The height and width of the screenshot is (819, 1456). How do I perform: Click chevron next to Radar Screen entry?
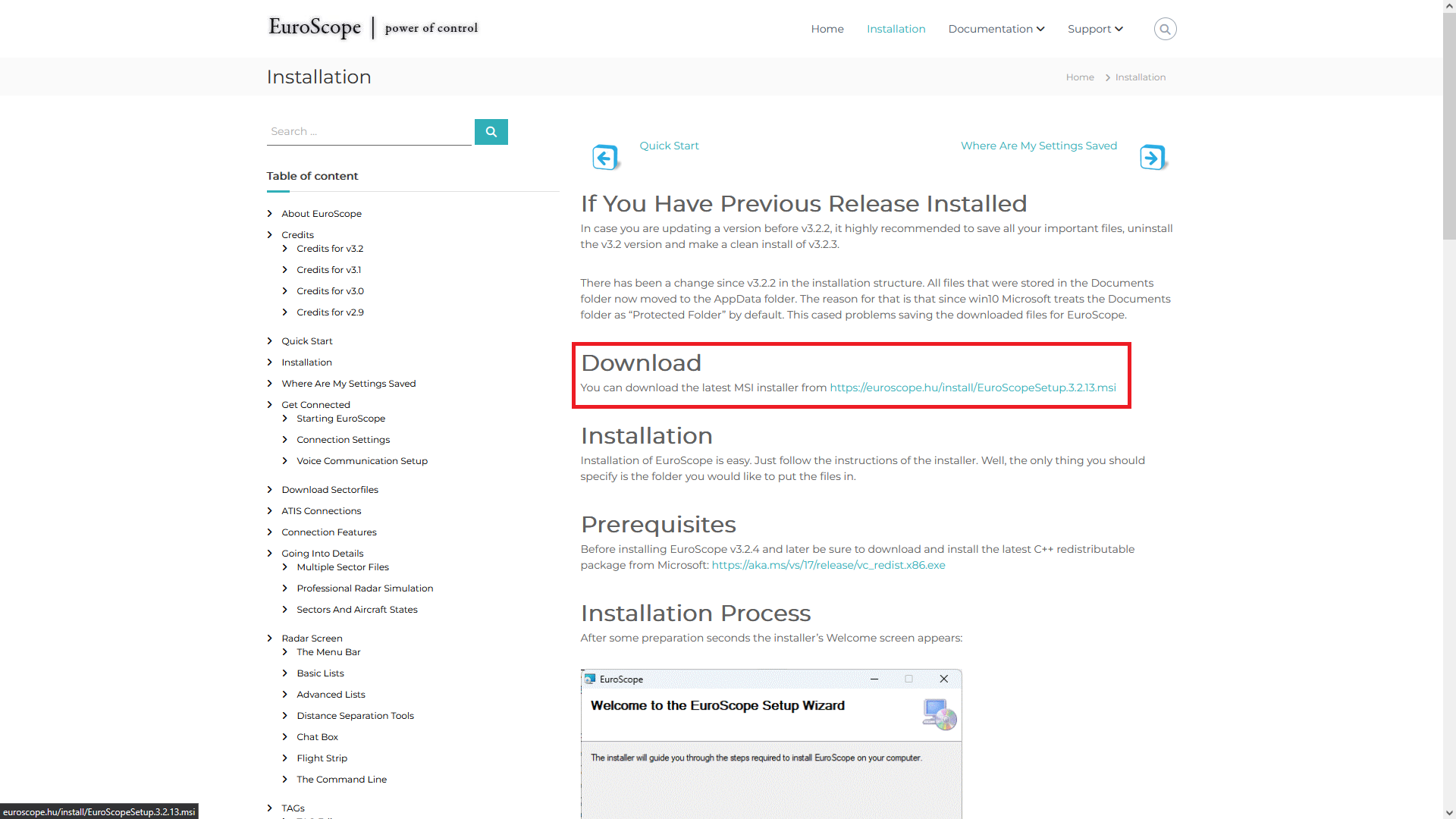pyautogui.click(x=270, y=638)
